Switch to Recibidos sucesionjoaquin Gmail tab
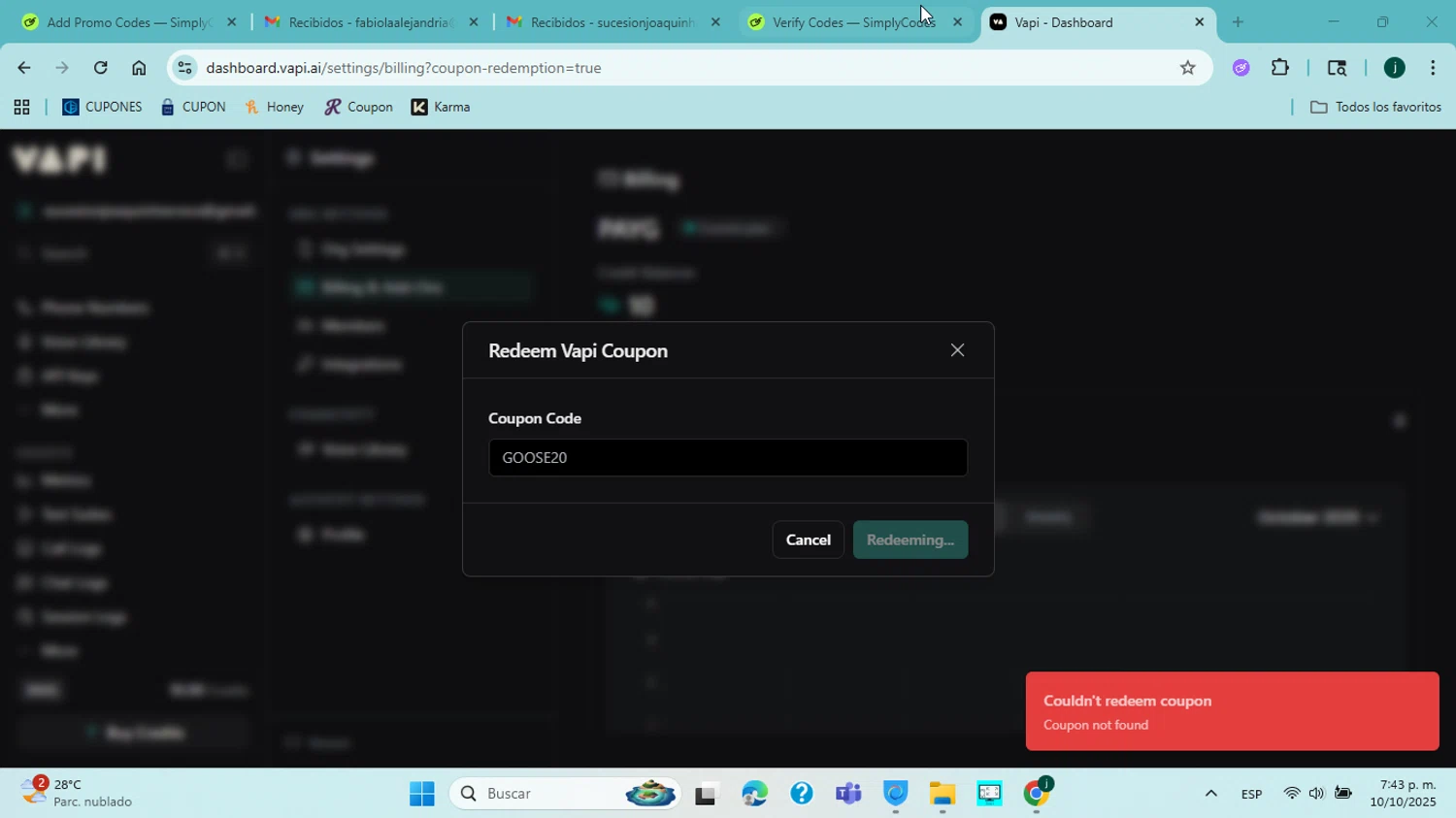This screenshot has width=1456, height=818. pyautogui.click(x=612, y=22)
